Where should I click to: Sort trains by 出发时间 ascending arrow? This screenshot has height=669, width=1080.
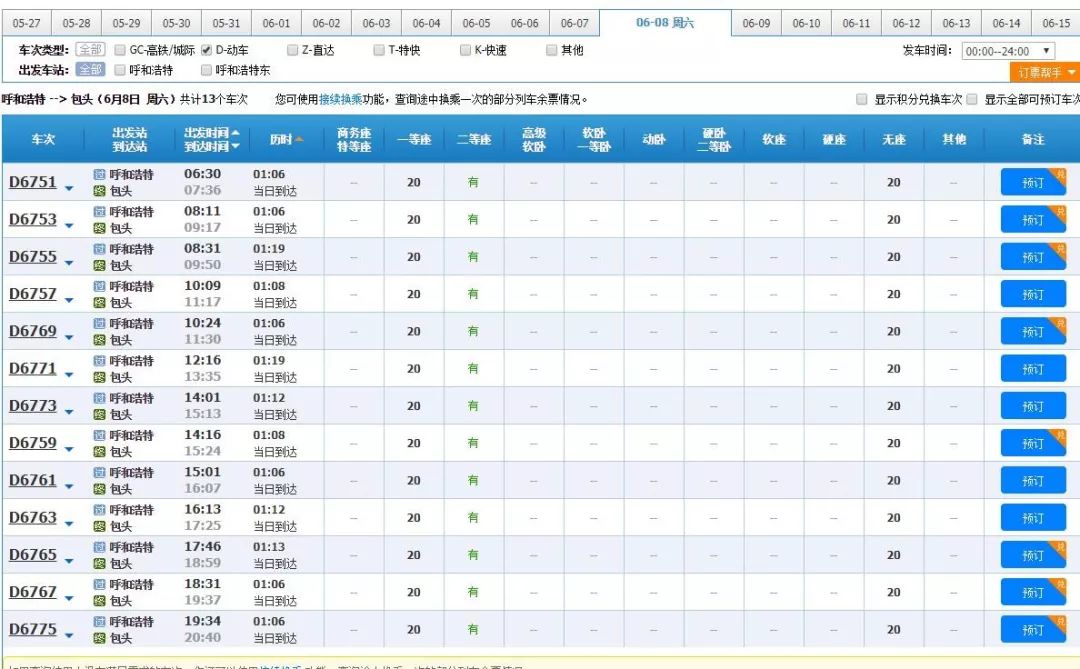tap(235, 133)
